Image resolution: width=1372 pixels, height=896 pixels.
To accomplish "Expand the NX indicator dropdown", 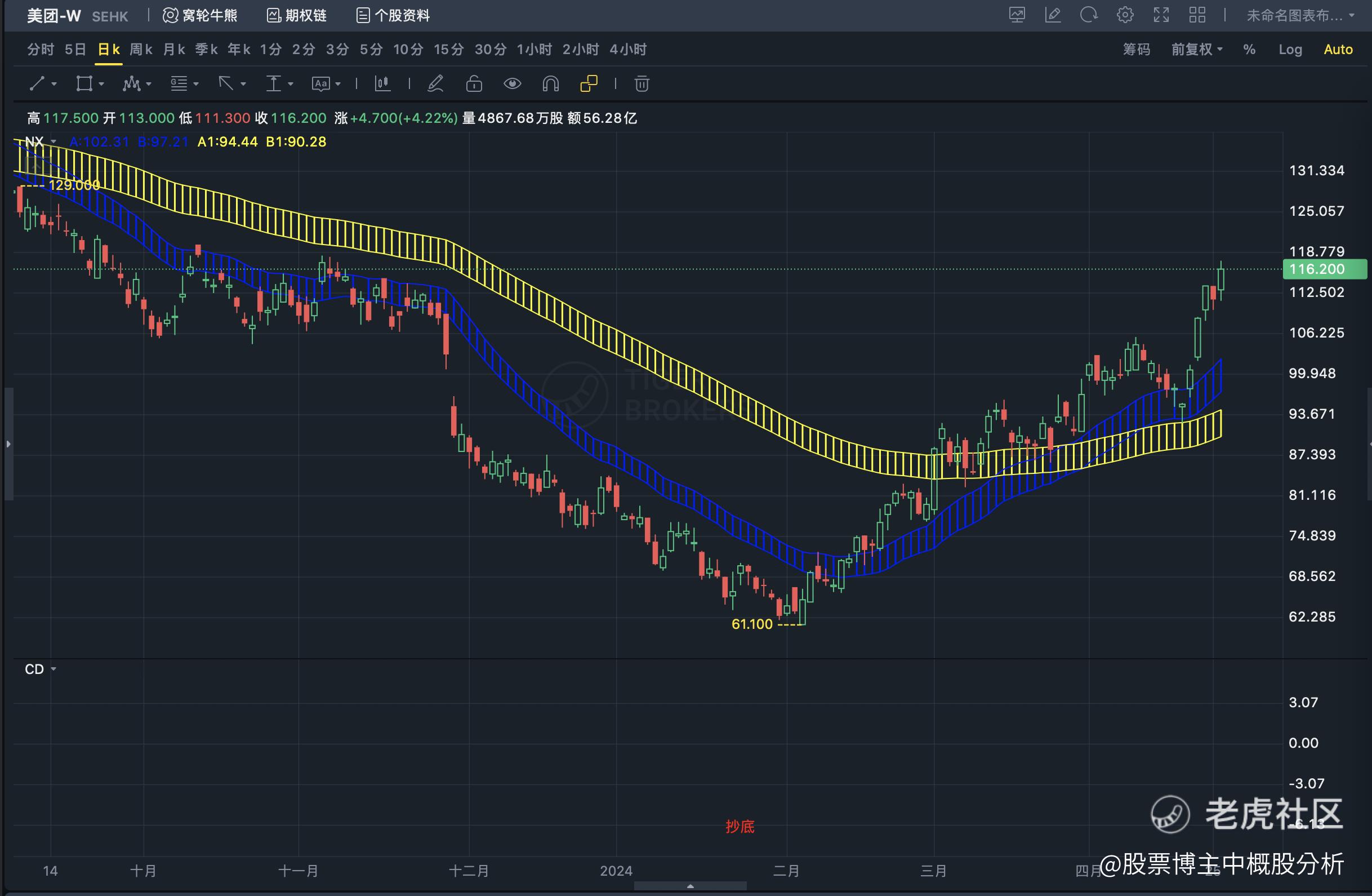I will click(53, 141).
